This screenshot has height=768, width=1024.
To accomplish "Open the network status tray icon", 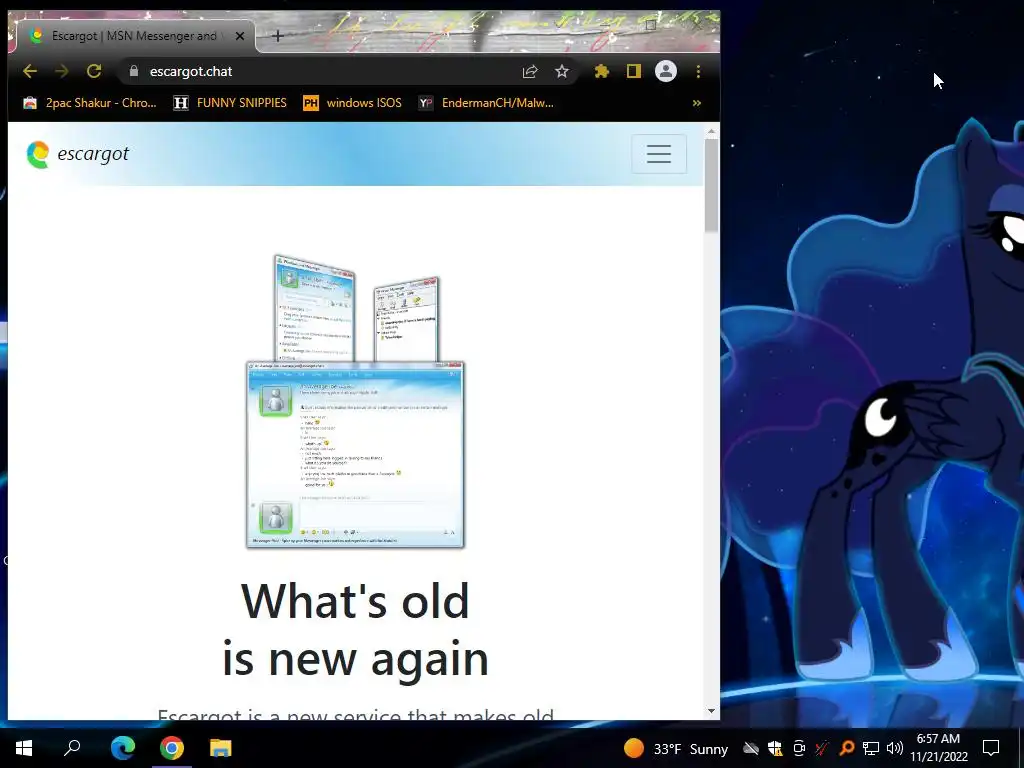I will (871, 748).
